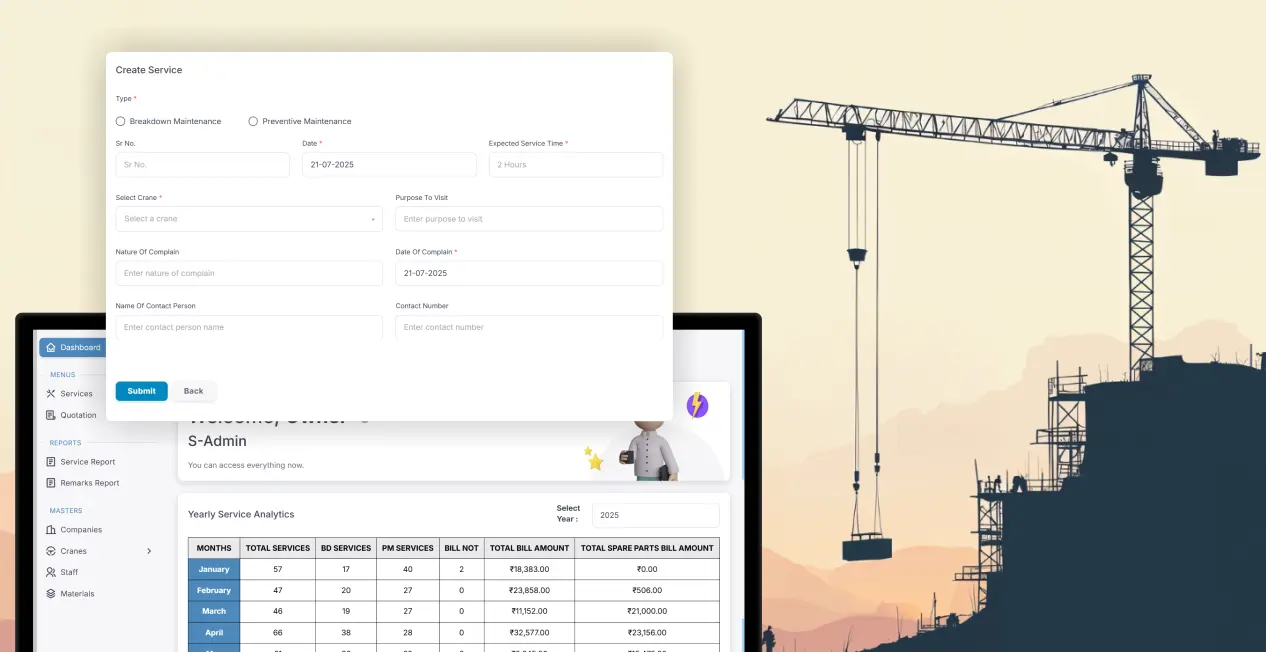This screenshot has height=652, width=1266.
Task: Click the Date of Complain field
Action: [529, 273]
